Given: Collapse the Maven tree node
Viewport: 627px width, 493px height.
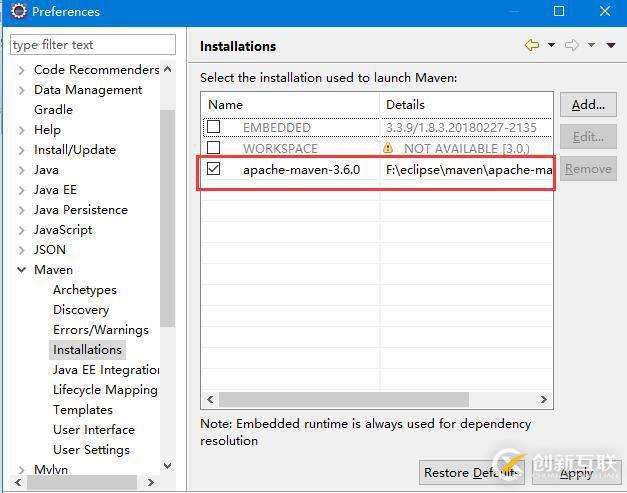Looking at the screenshot, I should [x=22, y=270].
